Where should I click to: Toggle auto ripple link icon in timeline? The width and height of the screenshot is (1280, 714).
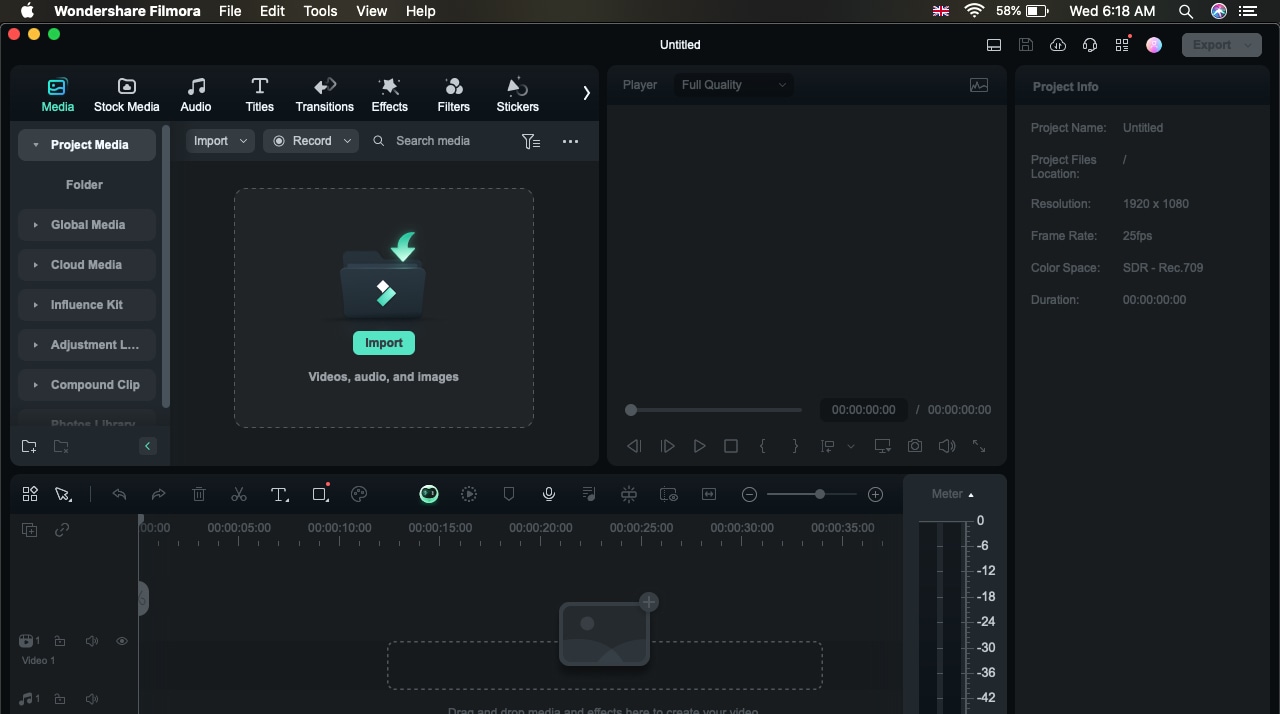tap(62, 530)
